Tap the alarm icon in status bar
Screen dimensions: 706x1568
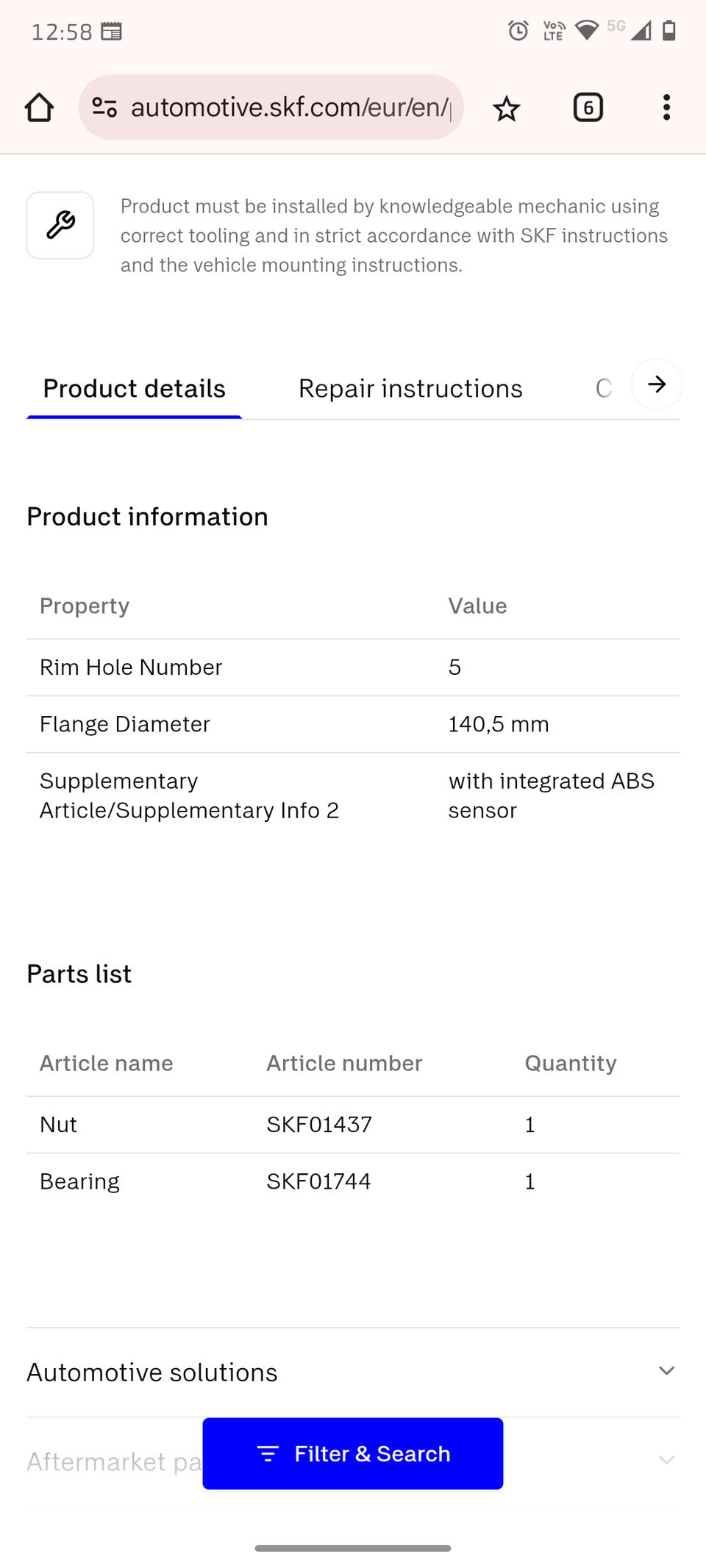coord(518,31)
